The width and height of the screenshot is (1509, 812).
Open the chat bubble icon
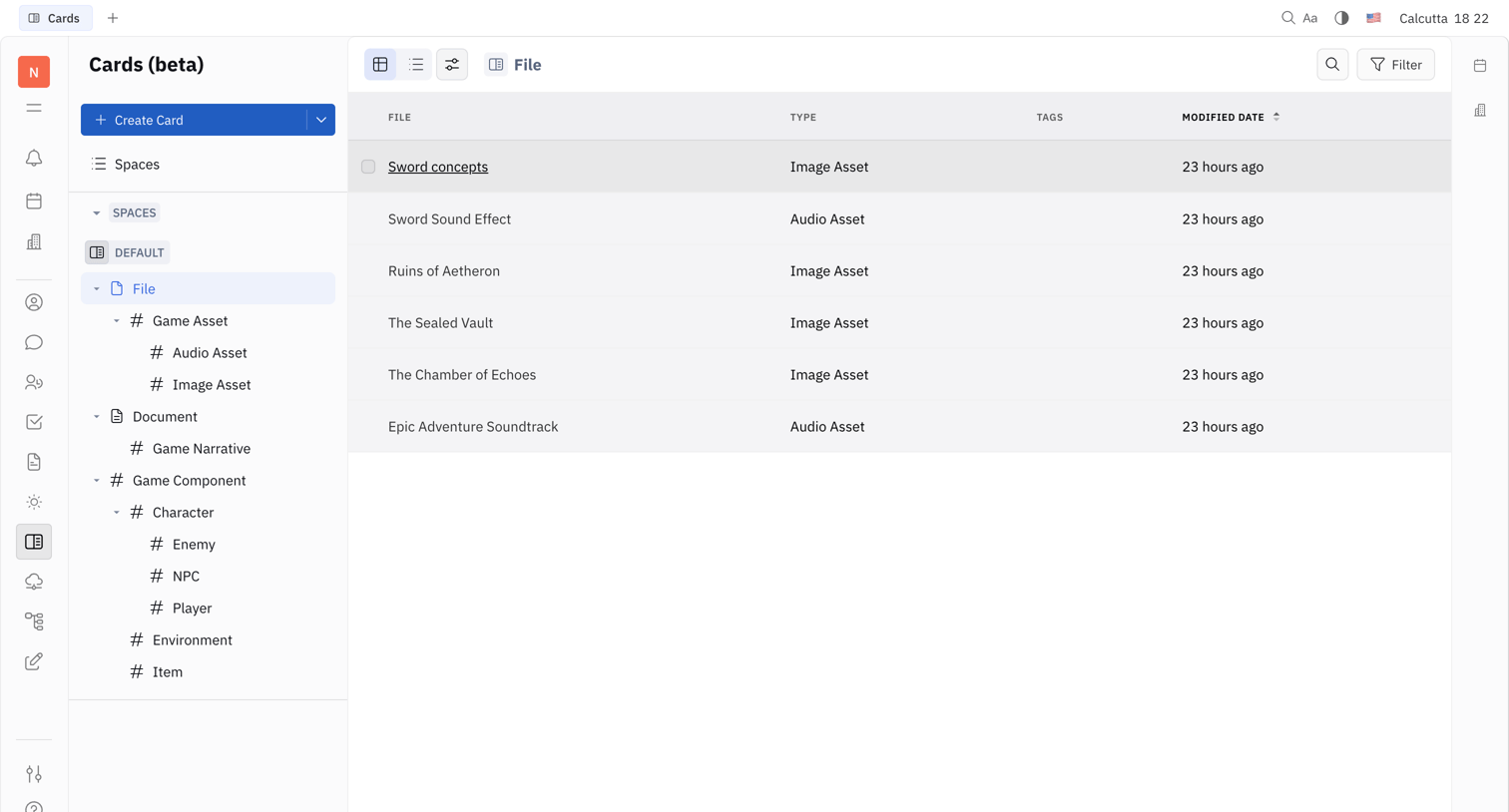pos(34,342)
